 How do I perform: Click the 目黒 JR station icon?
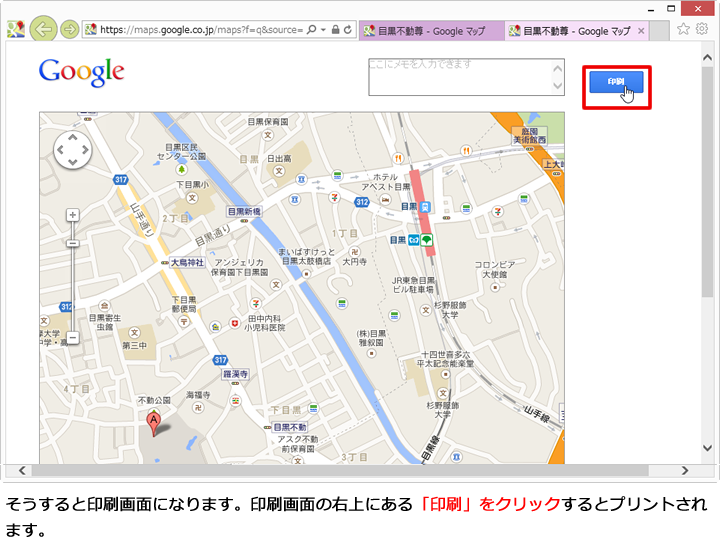(x=425, y=207)
